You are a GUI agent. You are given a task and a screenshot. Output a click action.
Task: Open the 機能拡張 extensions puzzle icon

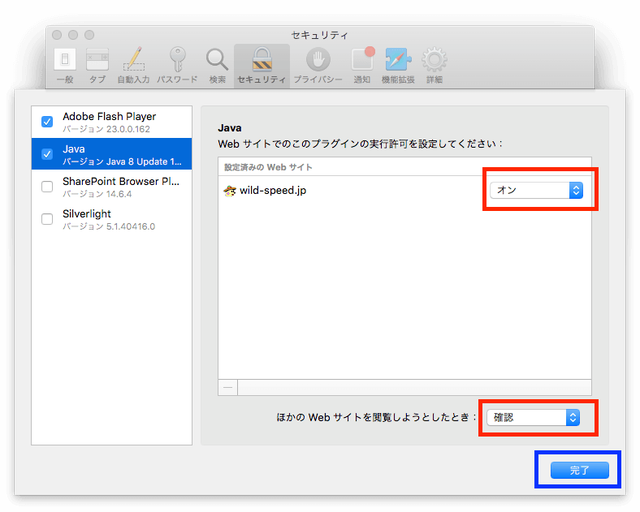398,65
